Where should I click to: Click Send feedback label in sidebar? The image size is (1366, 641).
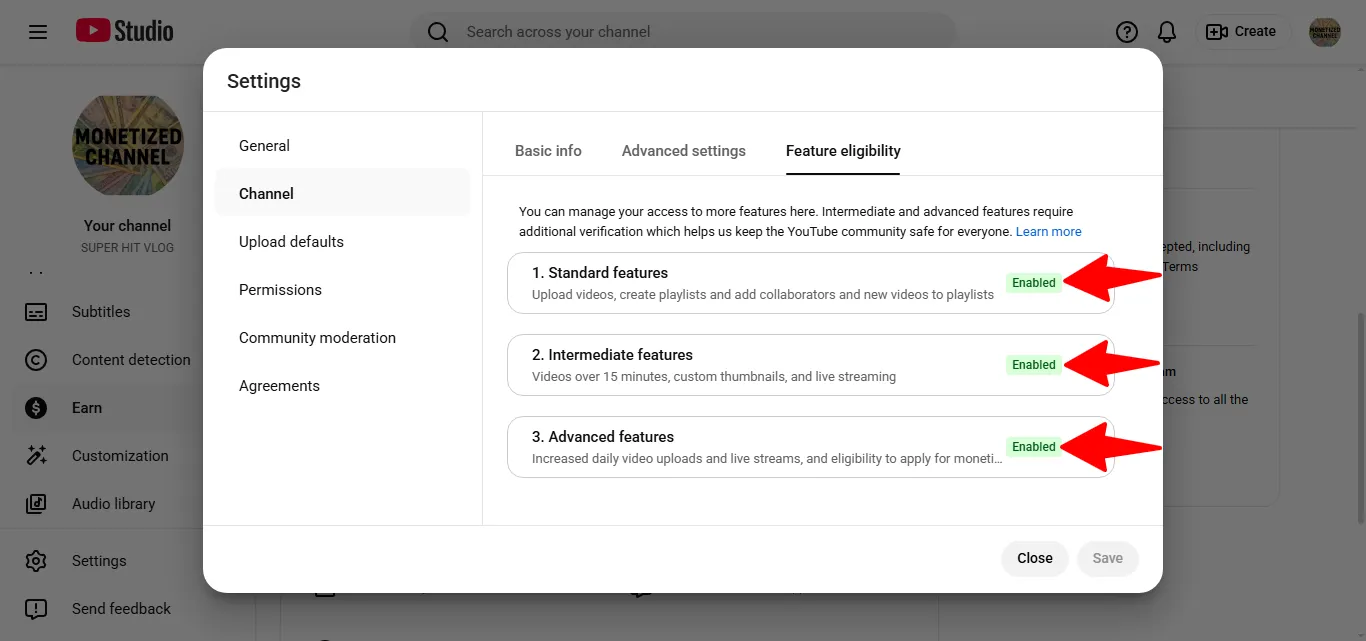click(121, 609)
